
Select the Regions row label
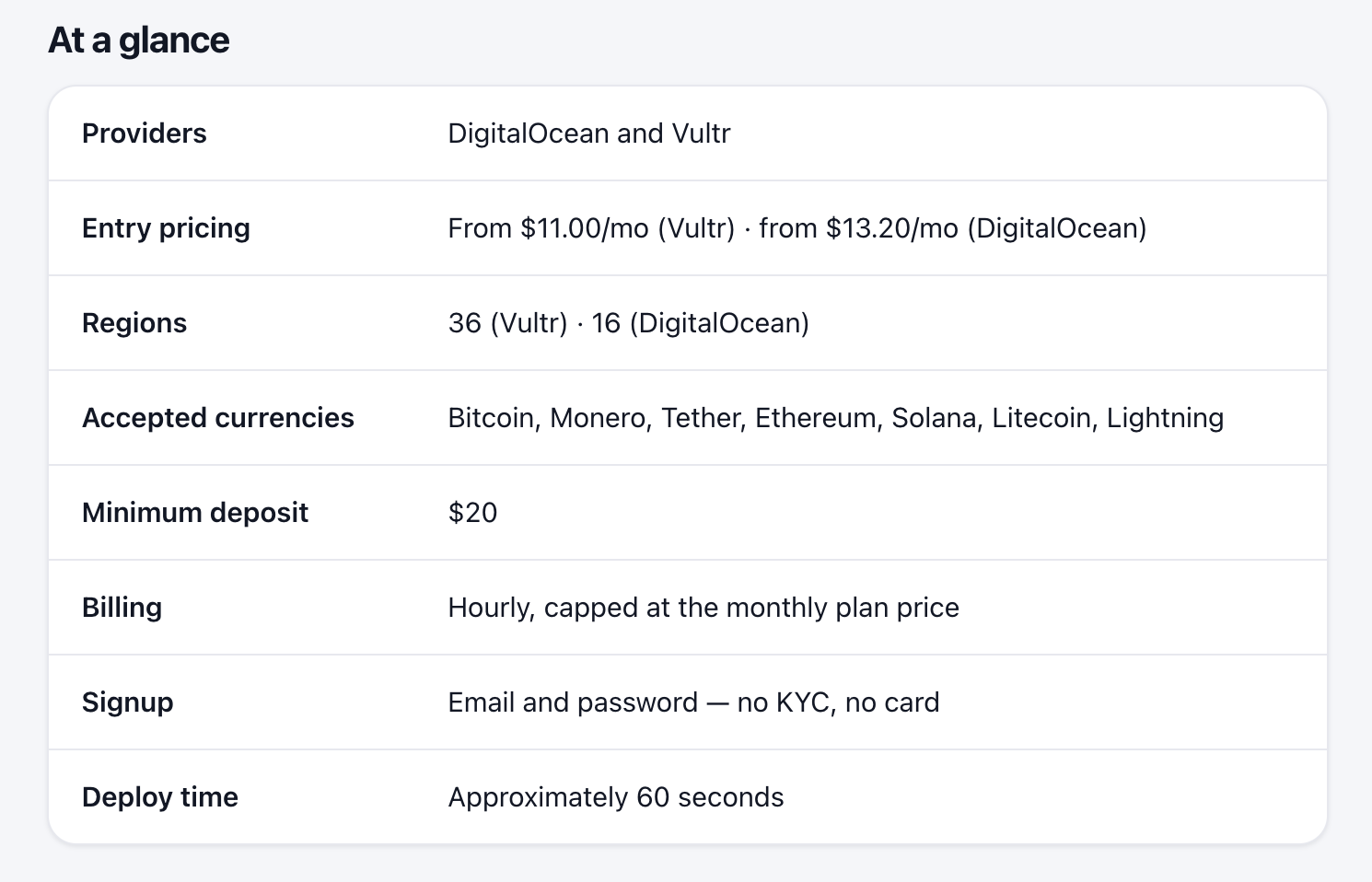pyautogui.click(x=134, y=323)
